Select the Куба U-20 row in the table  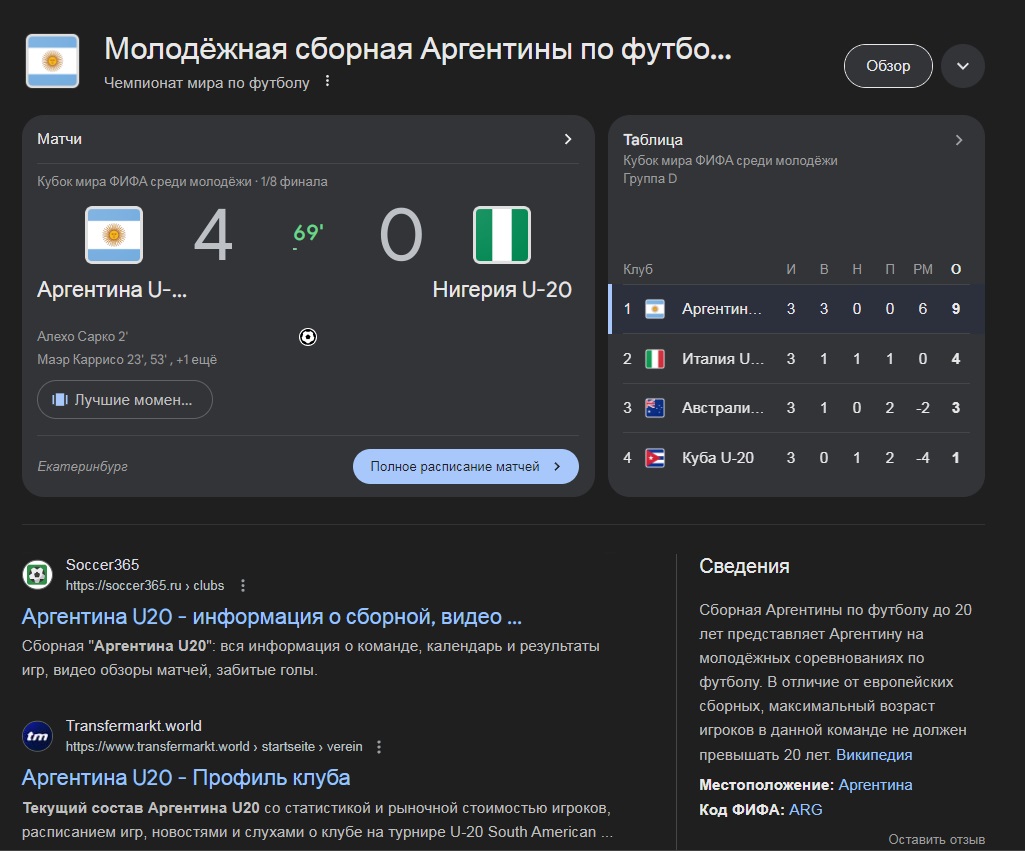[x=796, y=458]
